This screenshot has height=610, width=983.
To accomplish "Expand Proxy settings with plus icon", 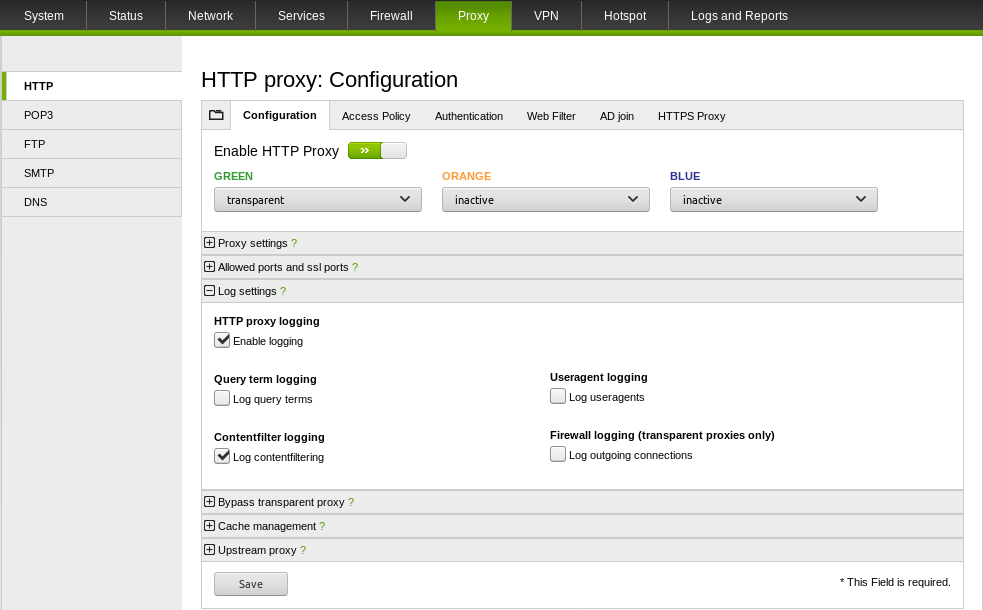I will point(209,243).
